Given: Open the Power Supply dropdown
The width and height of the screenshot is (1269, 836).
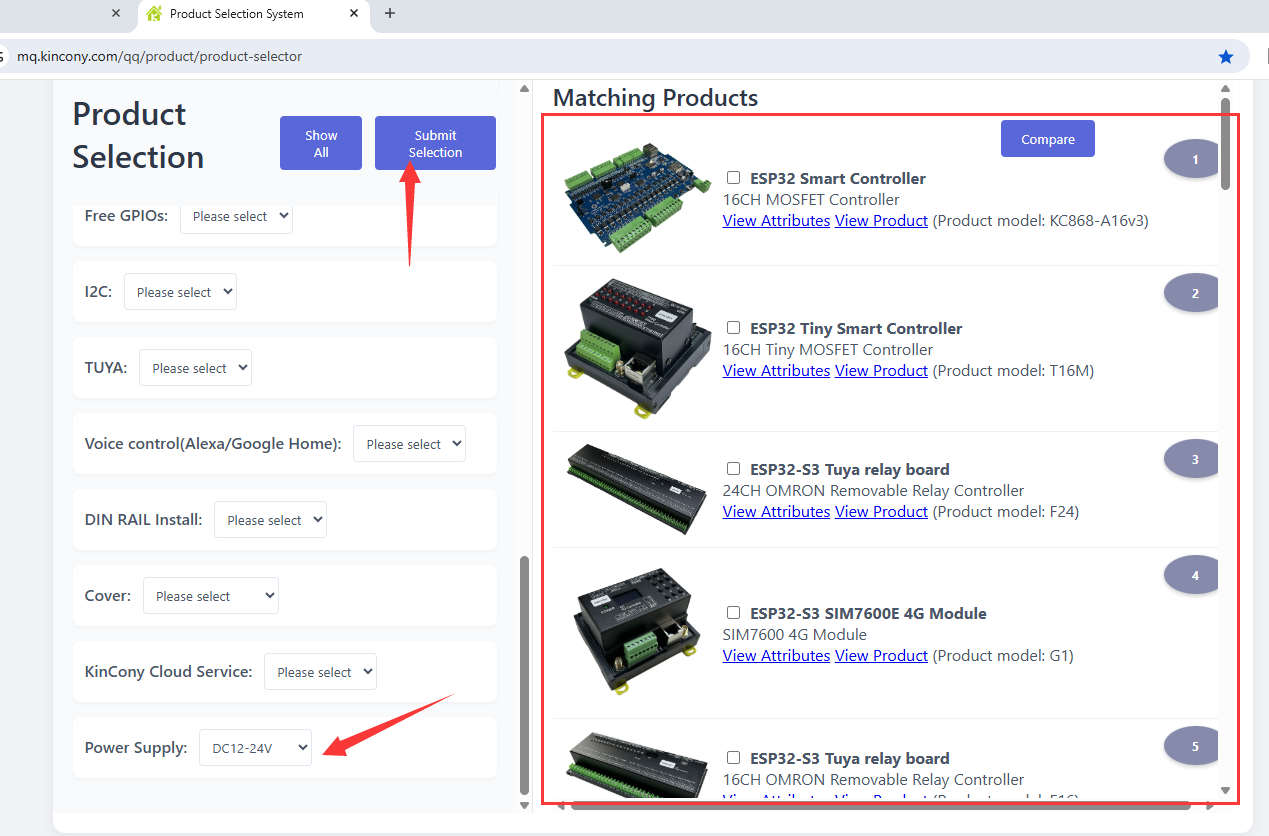Looking at the screenshot, I should pos(255,748).
